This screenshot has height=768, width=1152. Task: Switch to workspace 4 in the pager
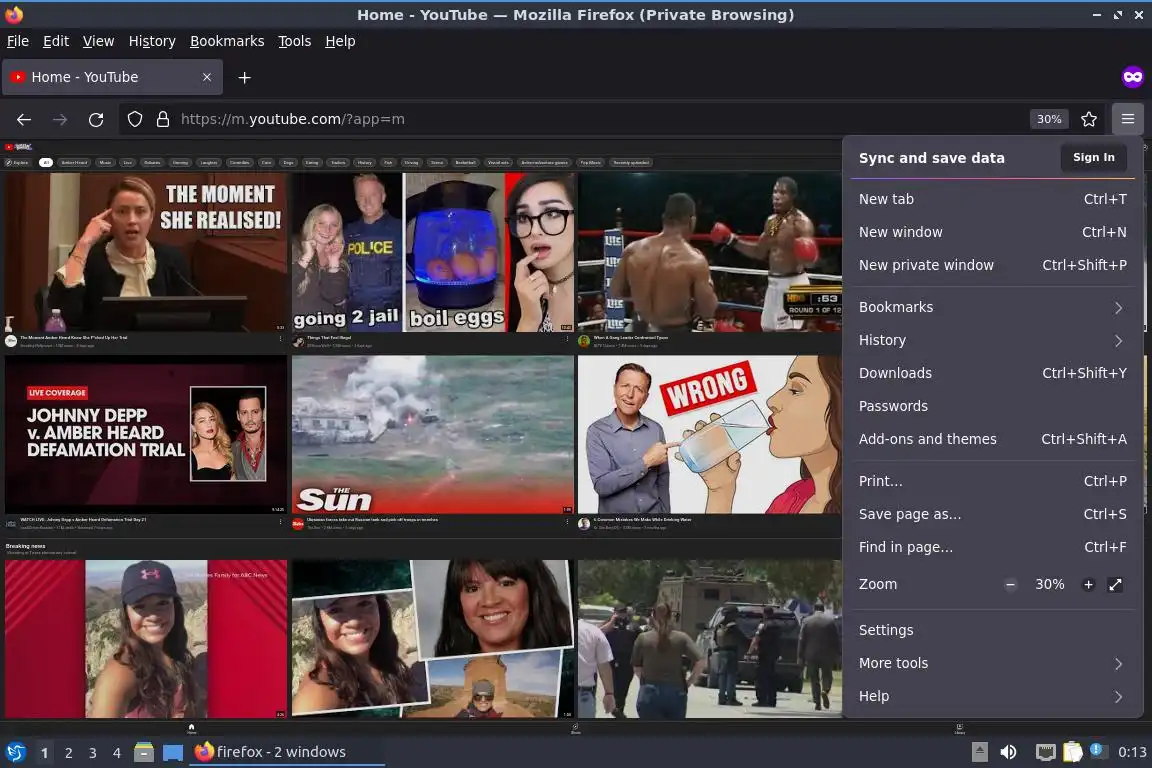[x=116, y=753]
